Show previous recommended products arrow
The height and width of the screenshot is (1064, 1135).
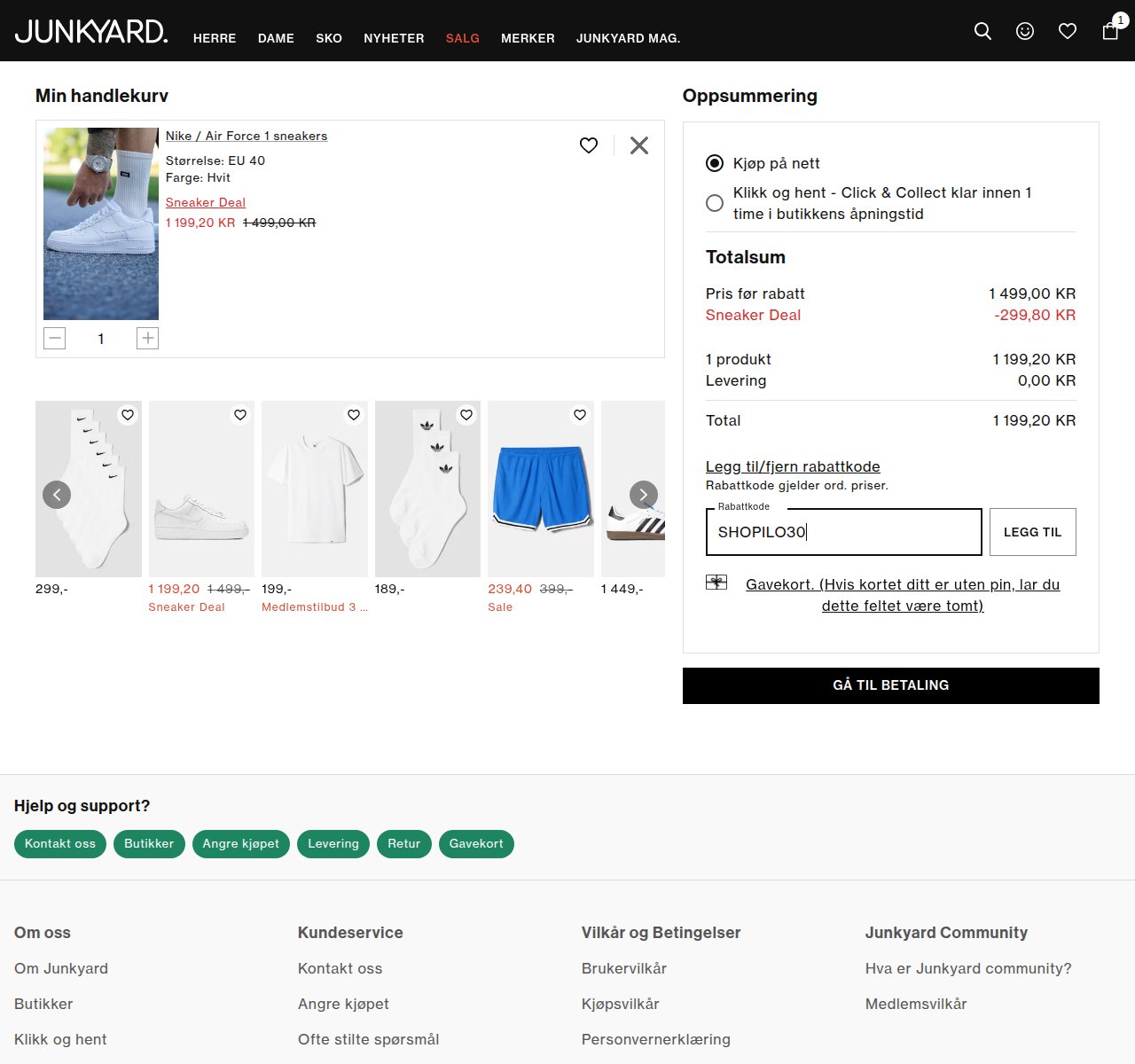tap(57, 495)
